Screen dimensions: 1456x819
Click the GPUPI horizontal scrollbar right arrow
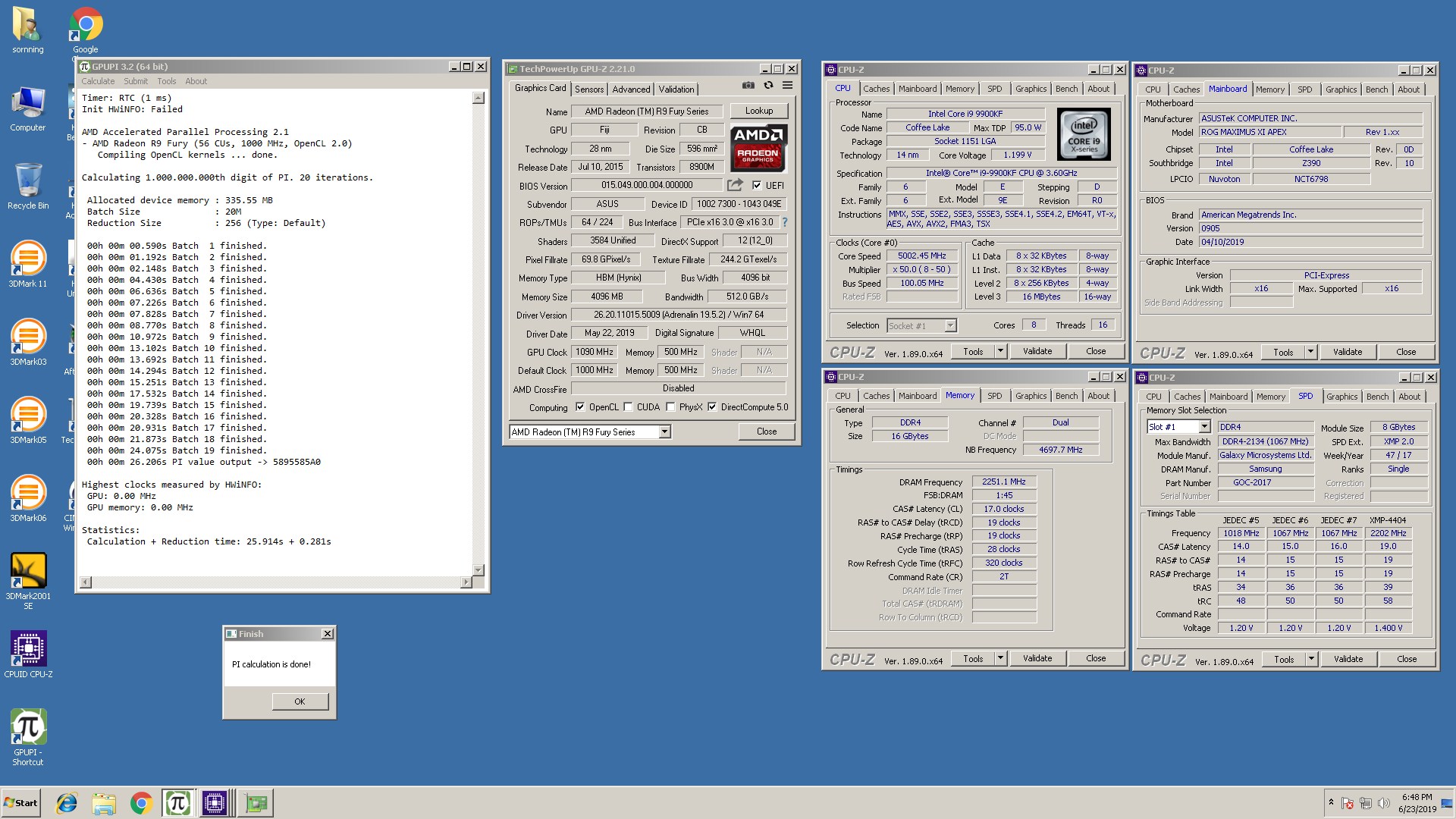click(x=466, y=582)
